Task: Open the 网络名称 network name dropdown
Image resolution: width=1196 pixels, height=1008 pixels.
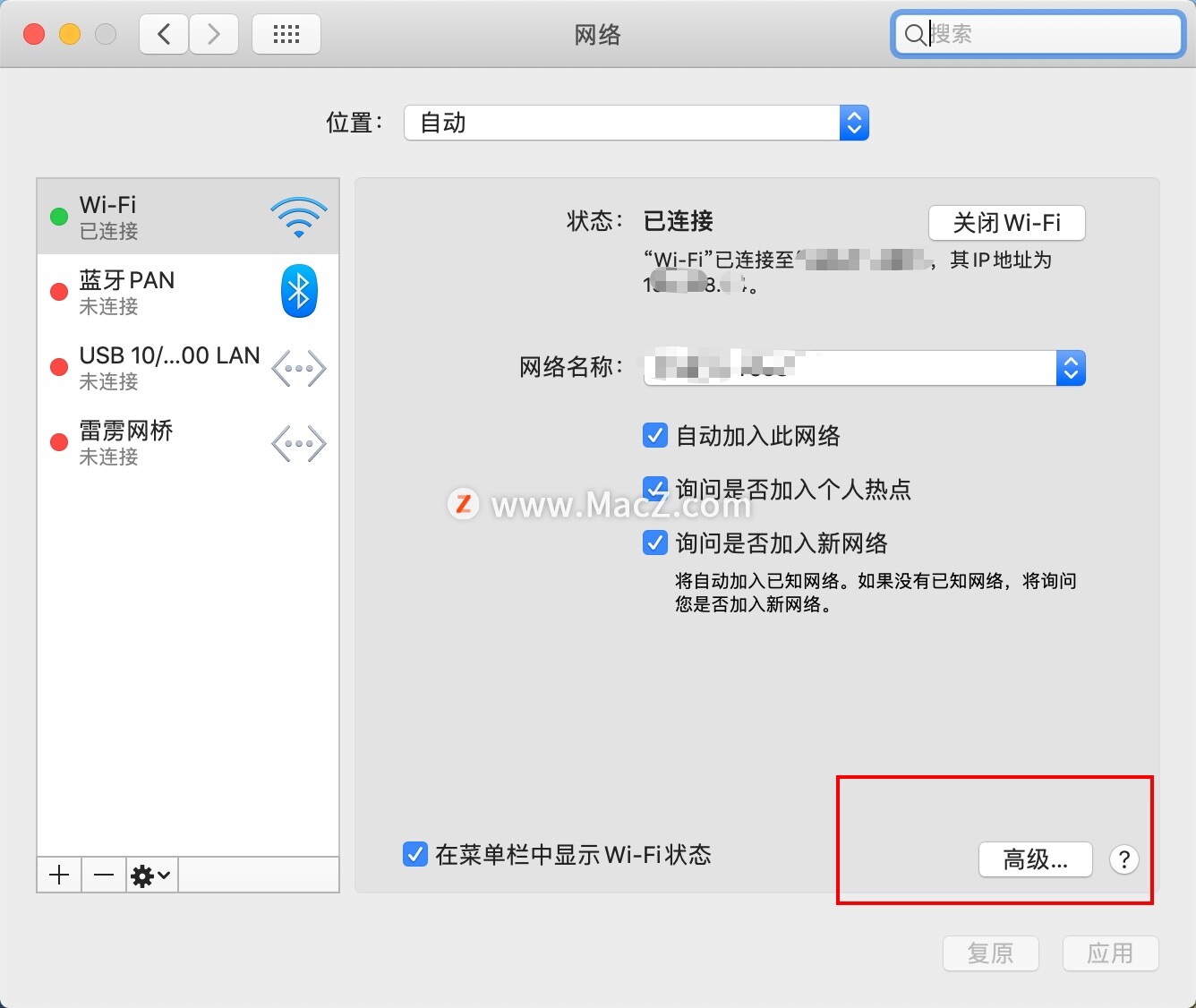Action: pos(865,368)
